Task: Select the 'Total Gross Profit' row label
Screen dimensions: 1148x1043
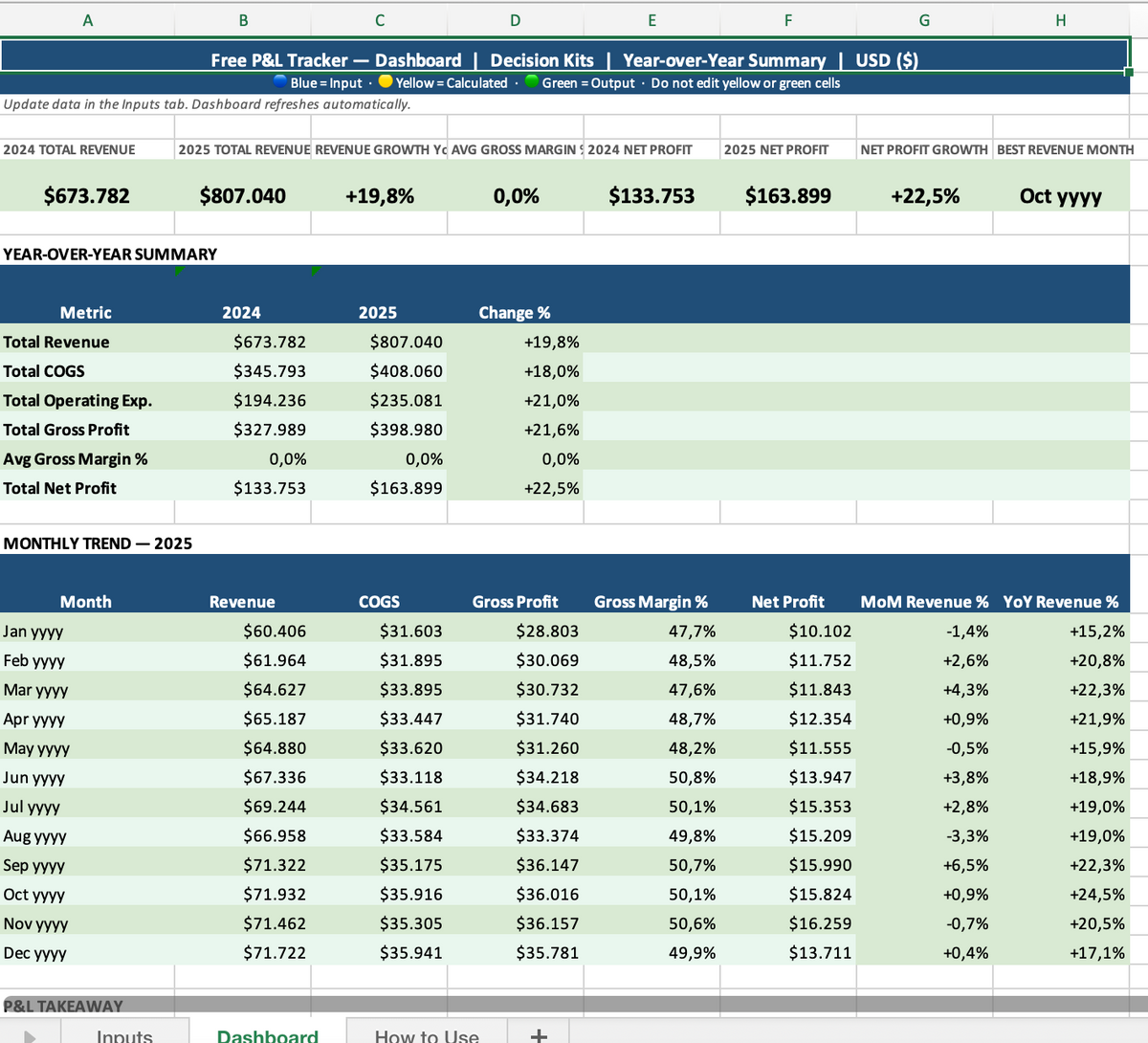Action: coord(66,430)
